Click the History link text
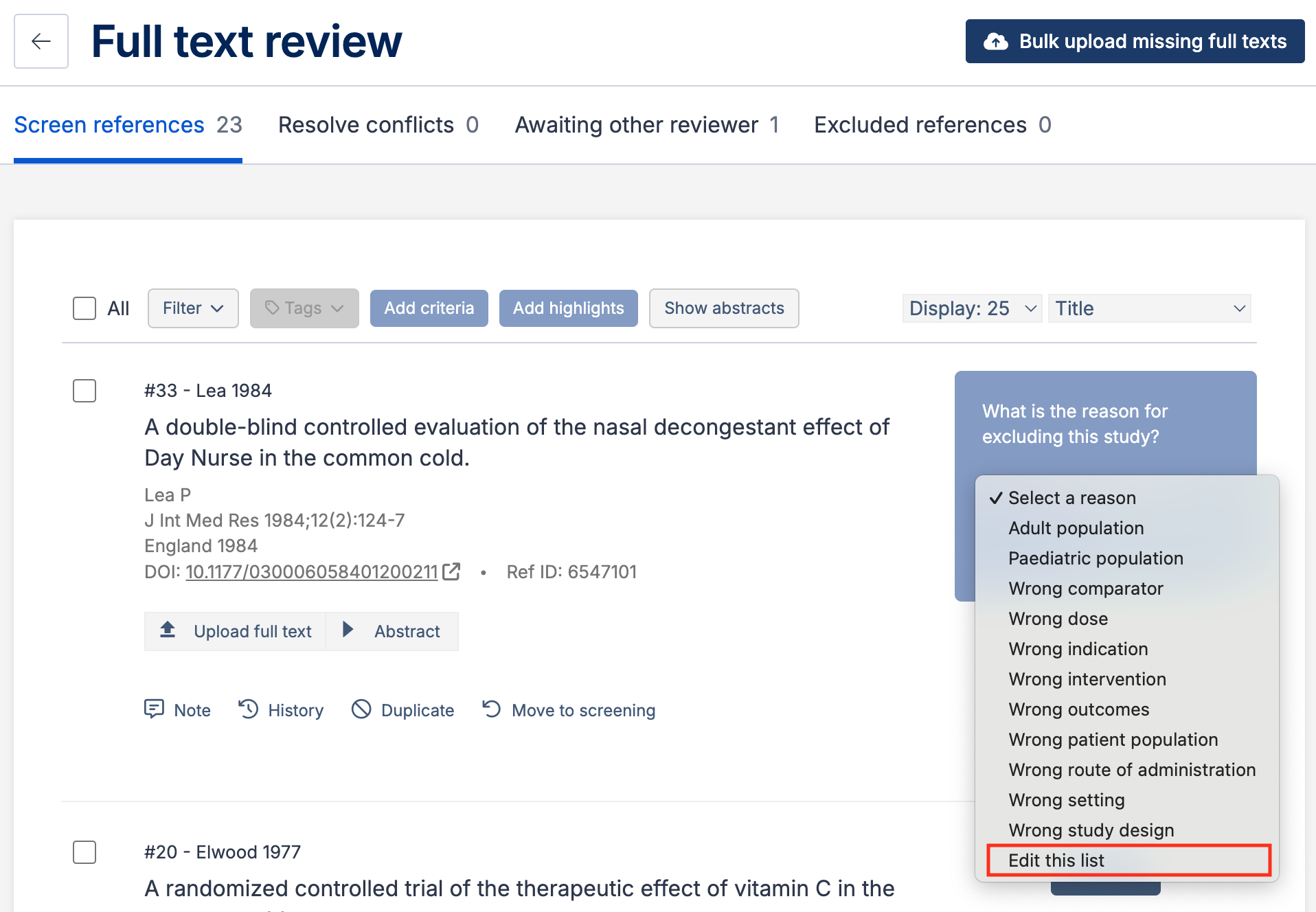Screen dimensions: 1316x912 click(x=296, y=710)
